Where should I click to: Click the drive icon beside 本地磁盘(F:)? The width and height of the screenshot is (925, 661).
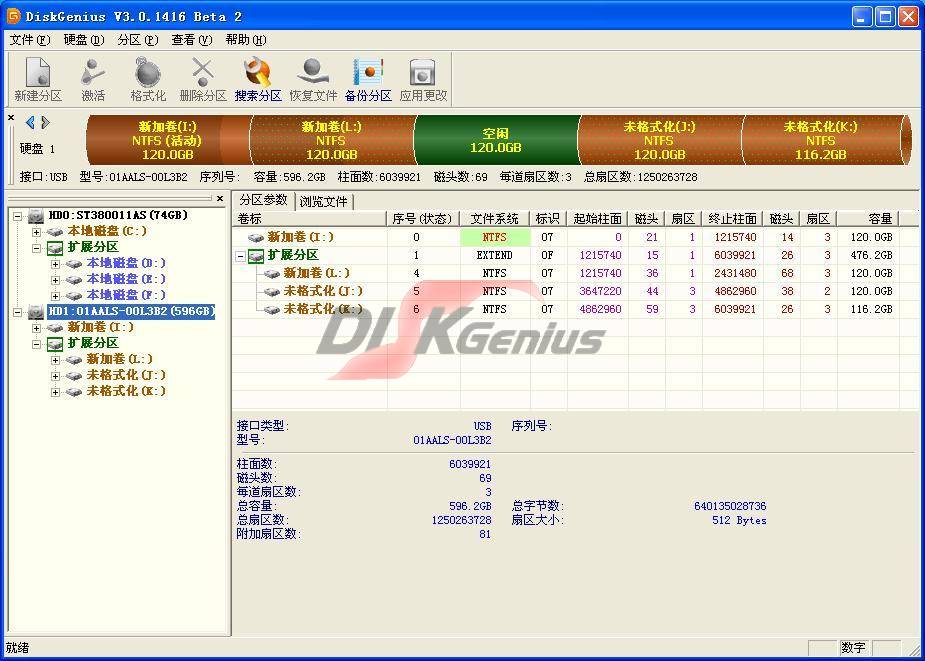tap(74, 296)
